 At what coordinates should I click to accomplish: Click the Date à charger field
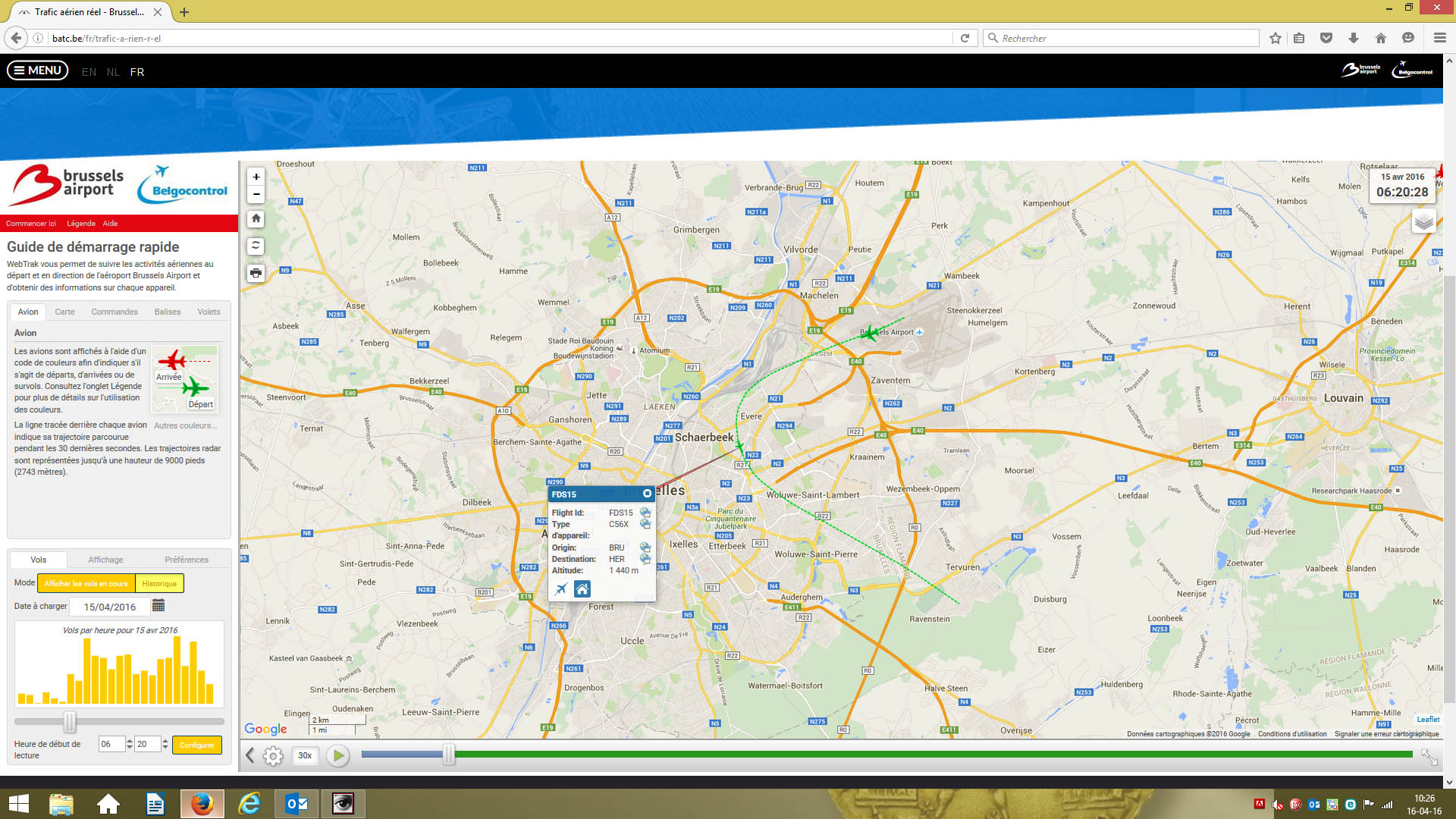coord(110,607)
